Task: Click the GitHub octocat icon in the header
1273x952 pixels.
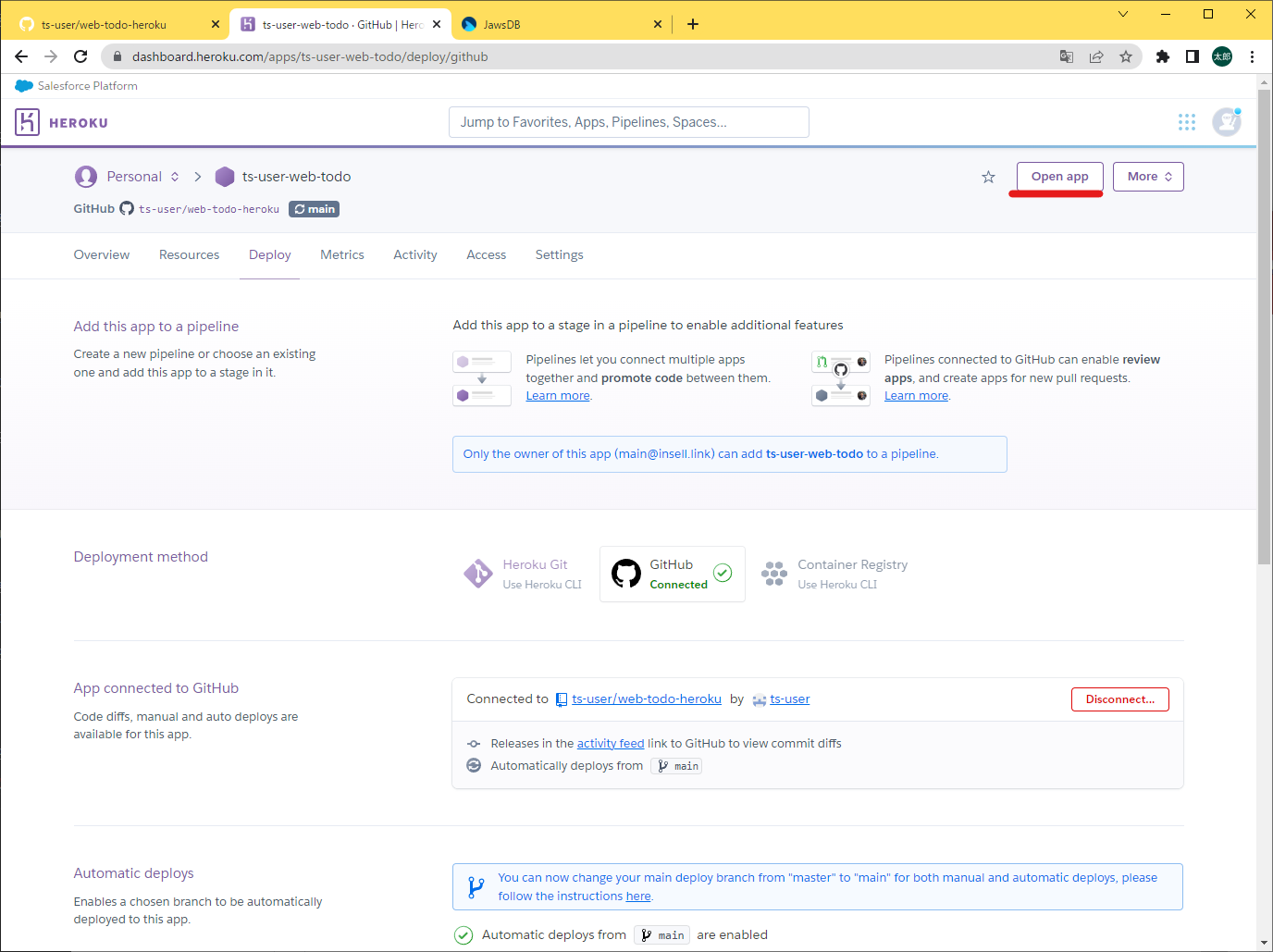Action: click(x=127, y=209)
